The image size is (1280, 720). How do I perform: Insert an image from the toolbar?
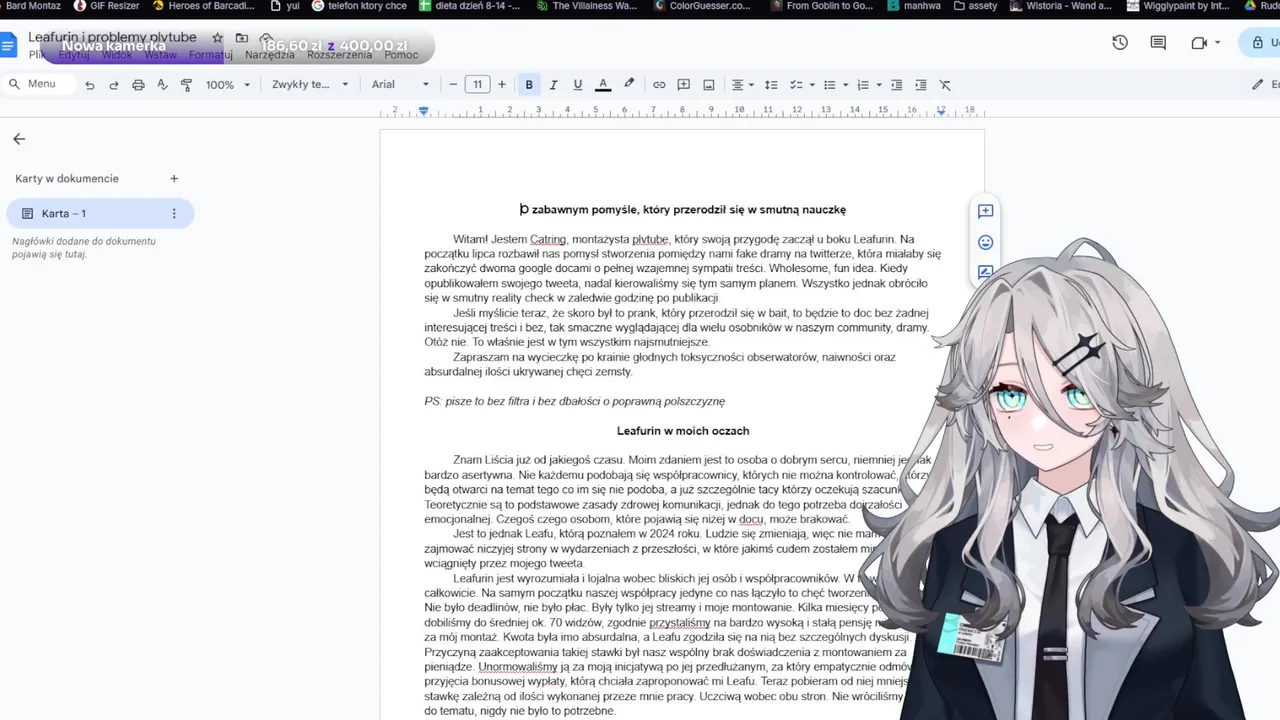click(709, 85)
